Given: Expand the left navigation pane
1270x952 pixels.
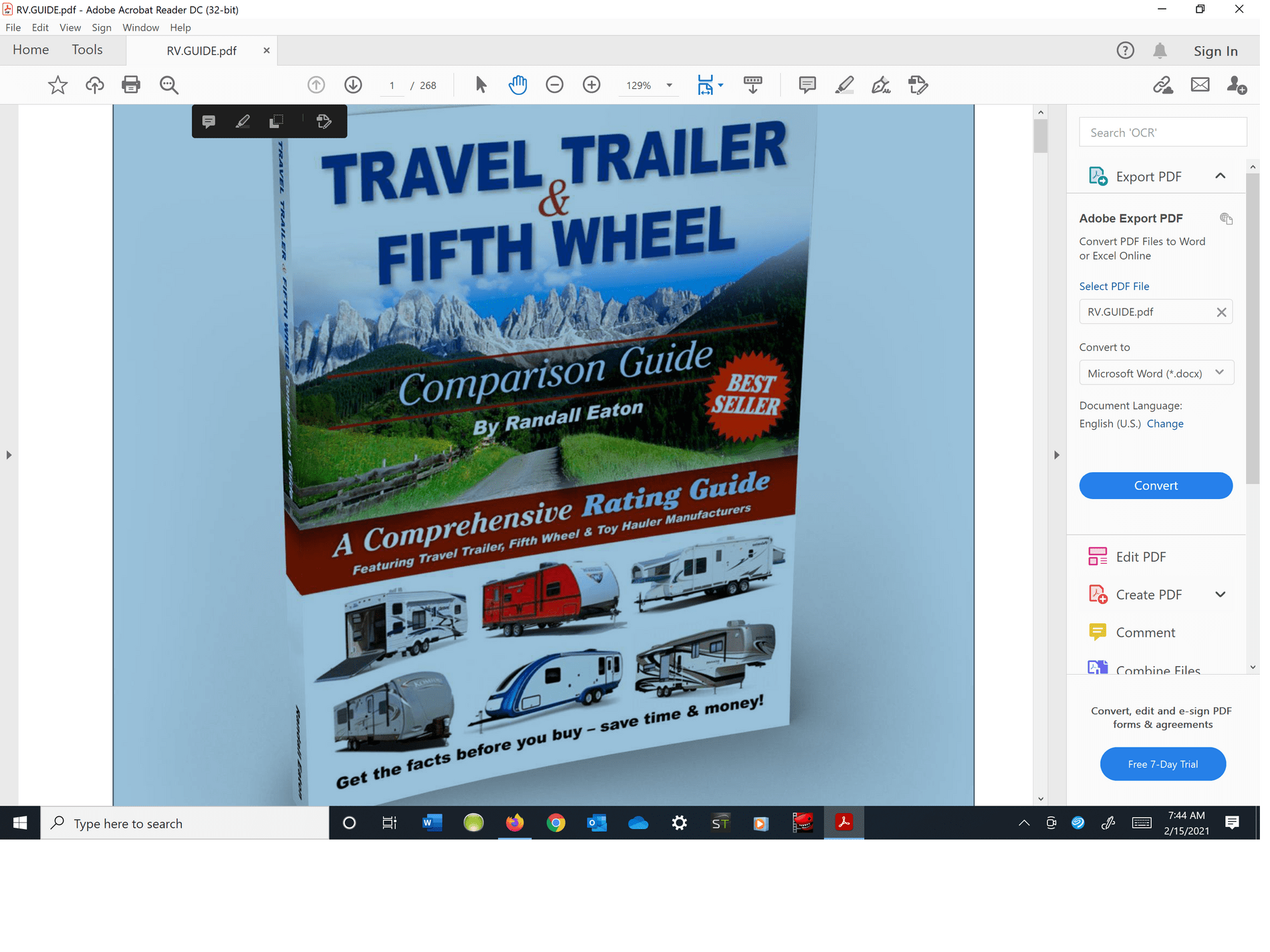Looking at the screenshot, I should tap(9, 455).
